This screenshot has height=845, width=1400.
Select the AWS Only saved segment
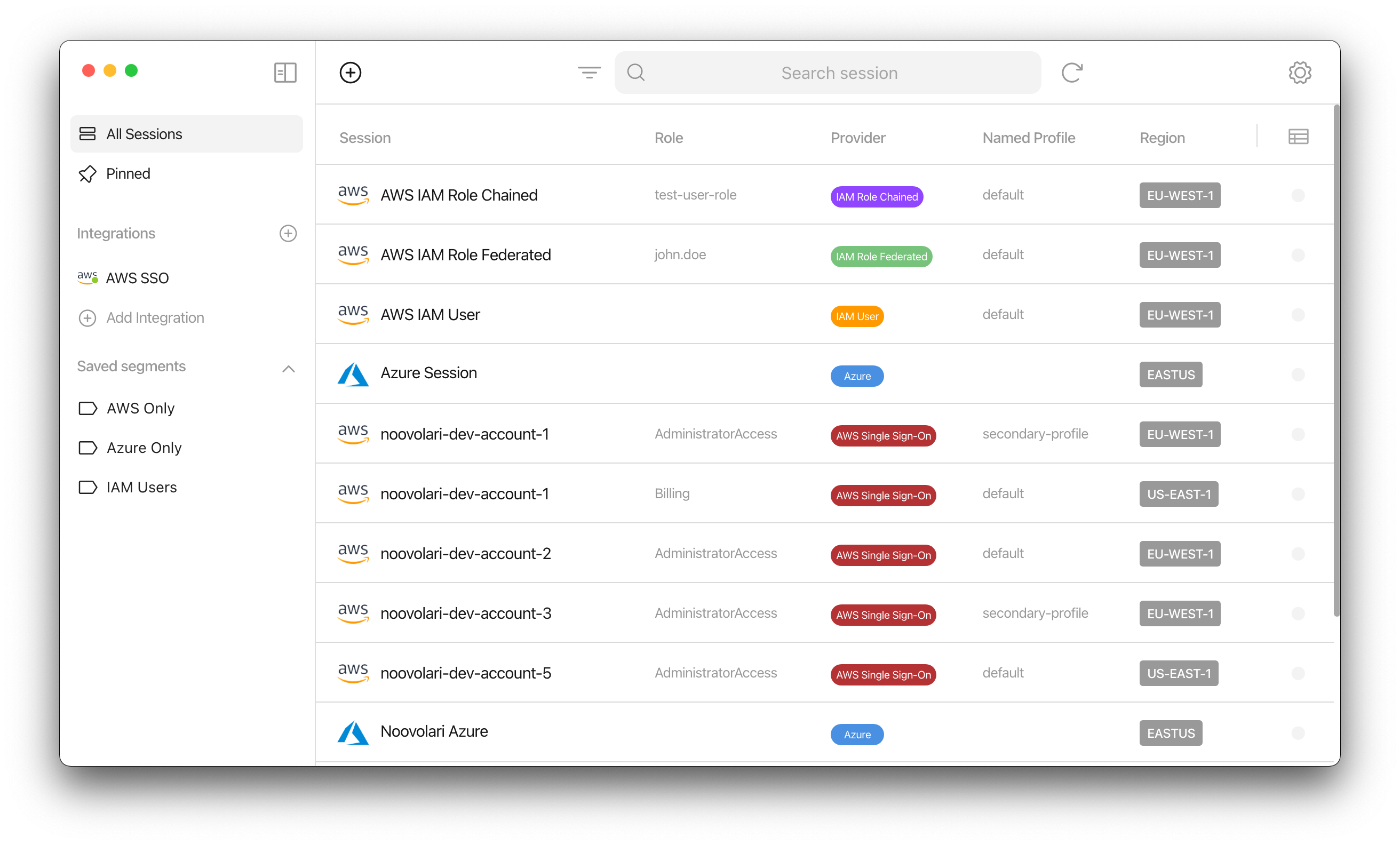[x=140, y=407]
